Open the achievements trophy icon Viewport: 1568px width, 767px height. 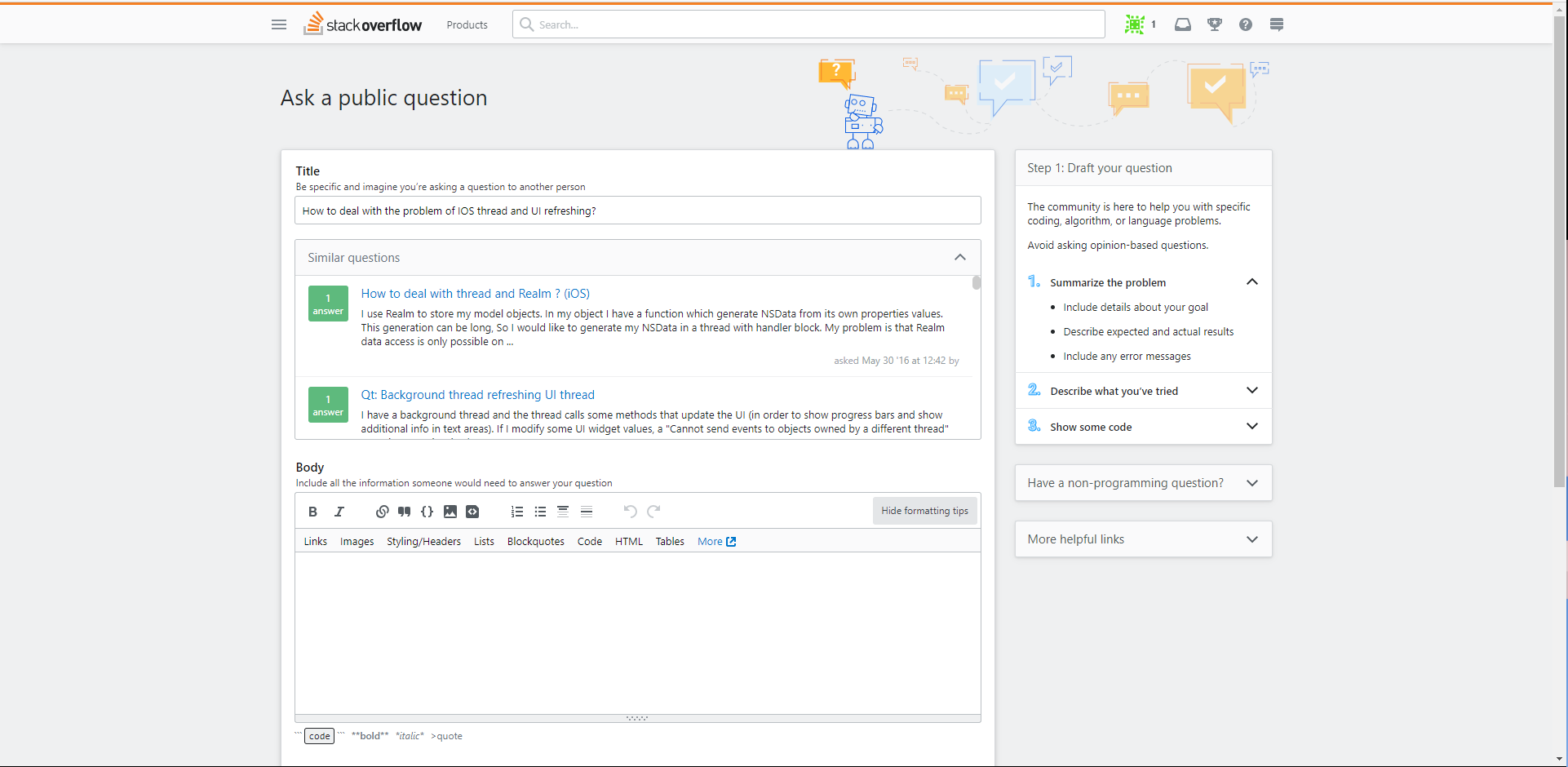coord(1215,24)
